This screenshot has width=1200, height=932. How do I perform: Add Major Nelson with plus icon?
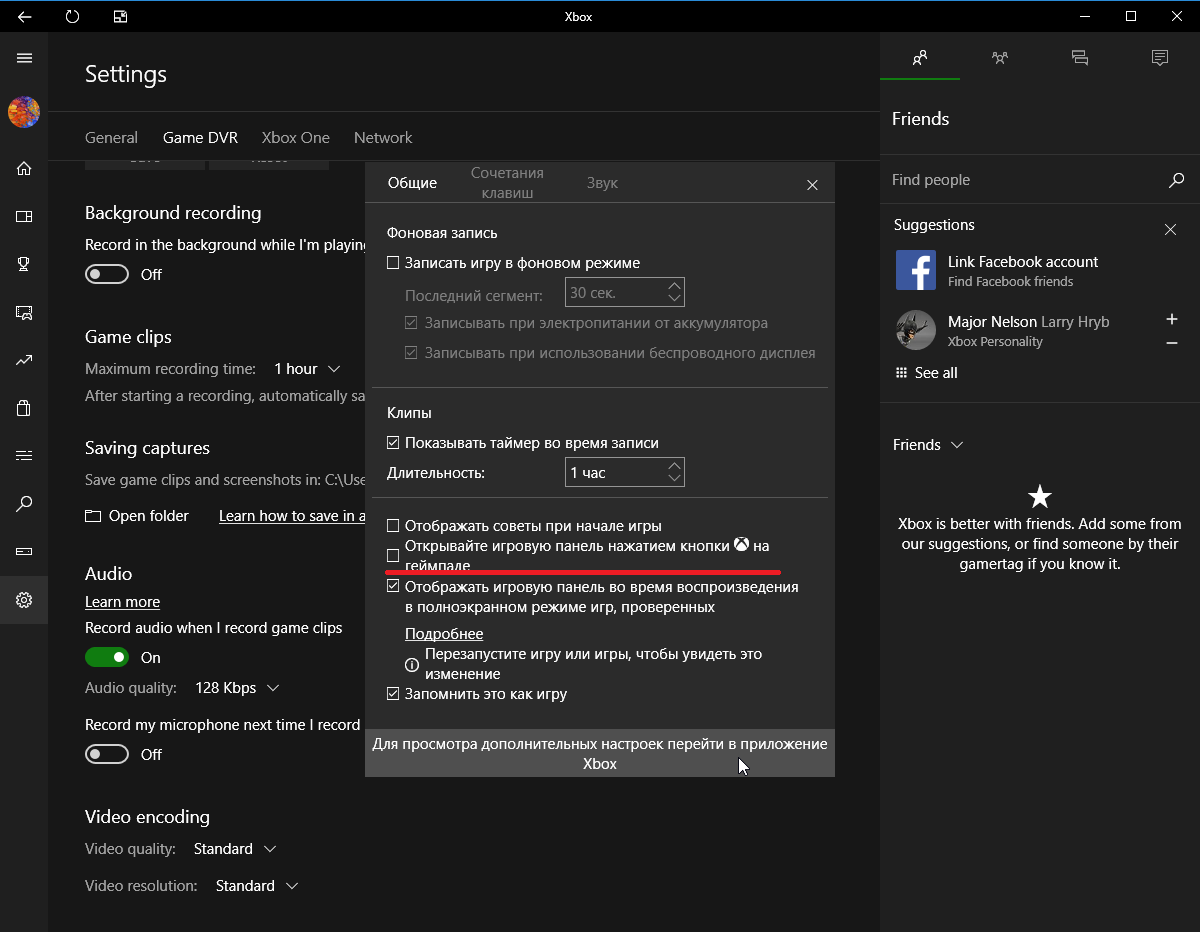point(1172,319)
